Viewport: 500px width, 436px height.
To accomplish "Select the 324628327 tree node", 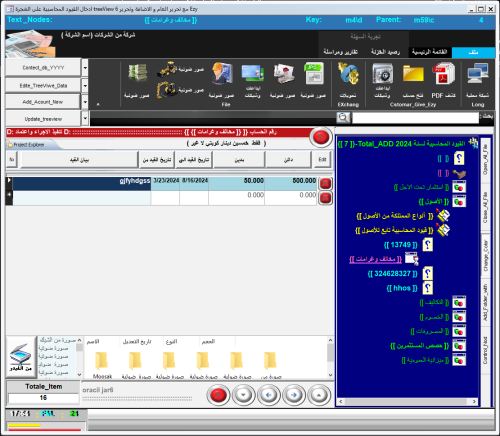I will 392,274.
